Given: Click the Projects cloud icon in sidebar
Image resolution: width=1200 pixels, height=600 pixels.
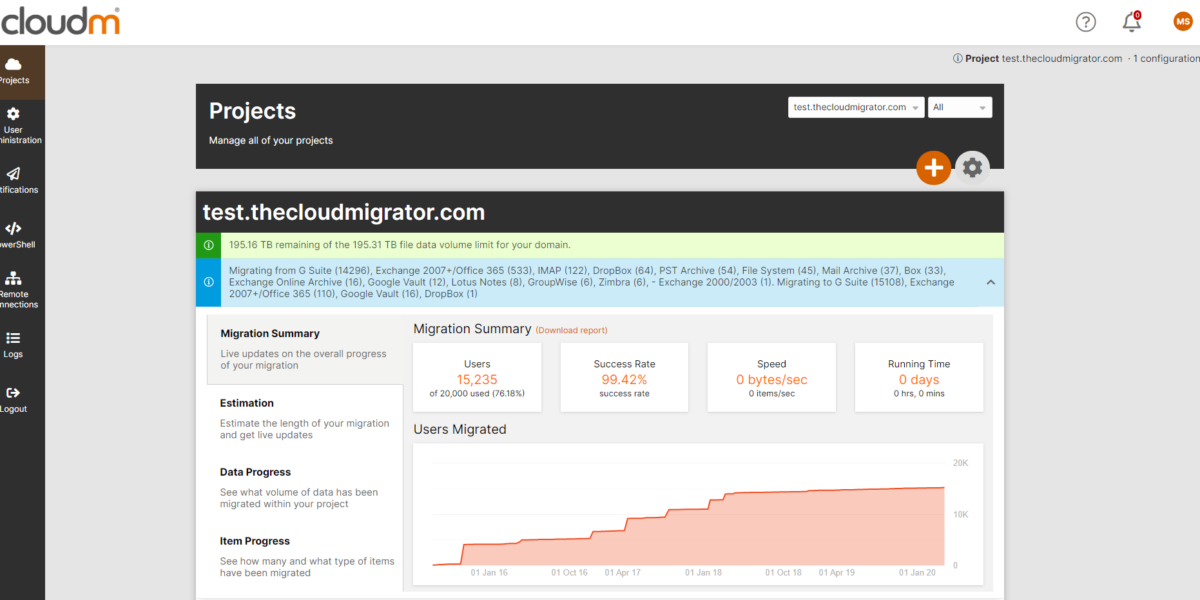Looking at the screenshot, I should [14, 64].
